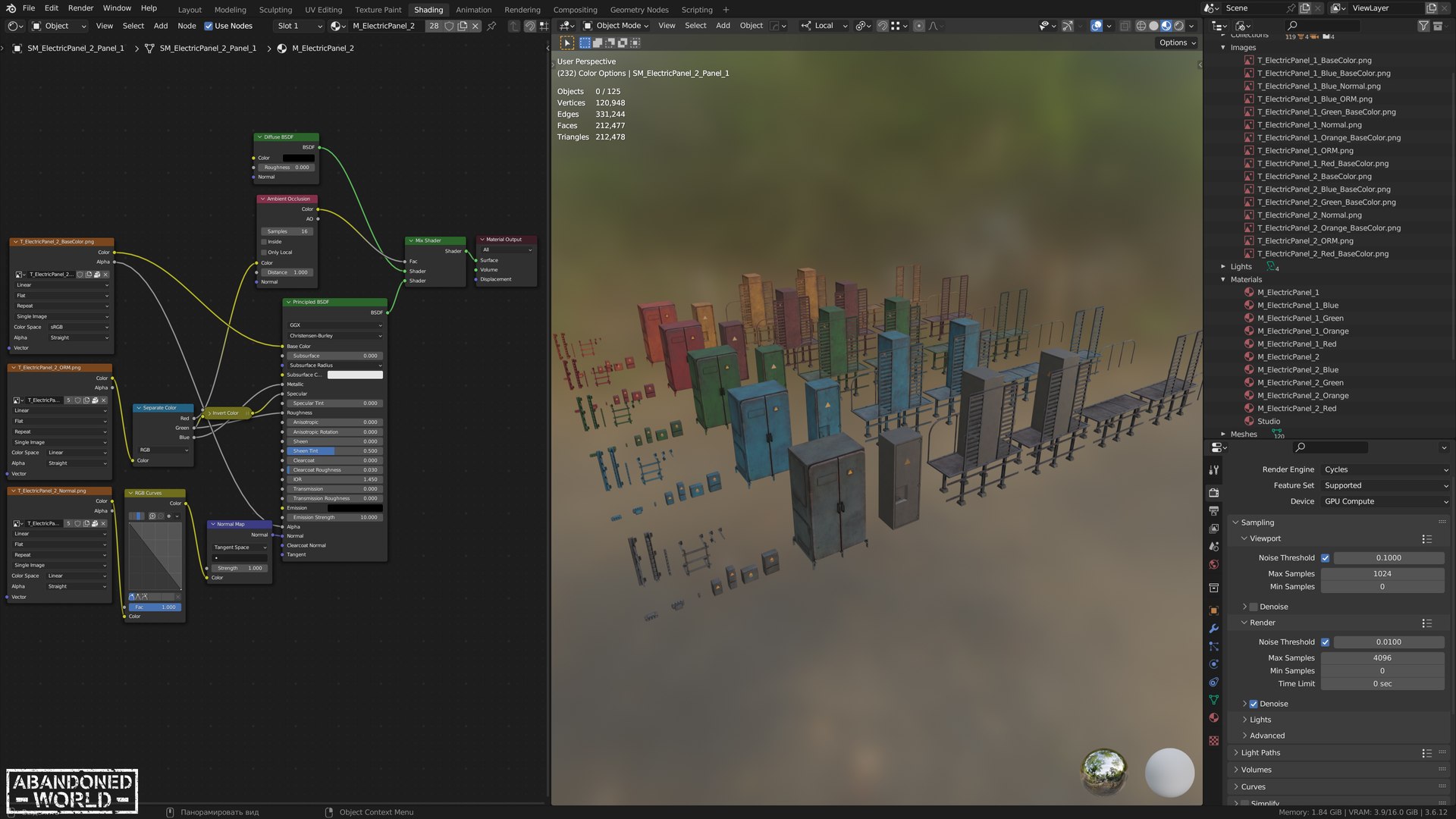Click the render Max Samples field 4096
Viewport: 1456px width, 819px height.
(x=1382, y=658)
